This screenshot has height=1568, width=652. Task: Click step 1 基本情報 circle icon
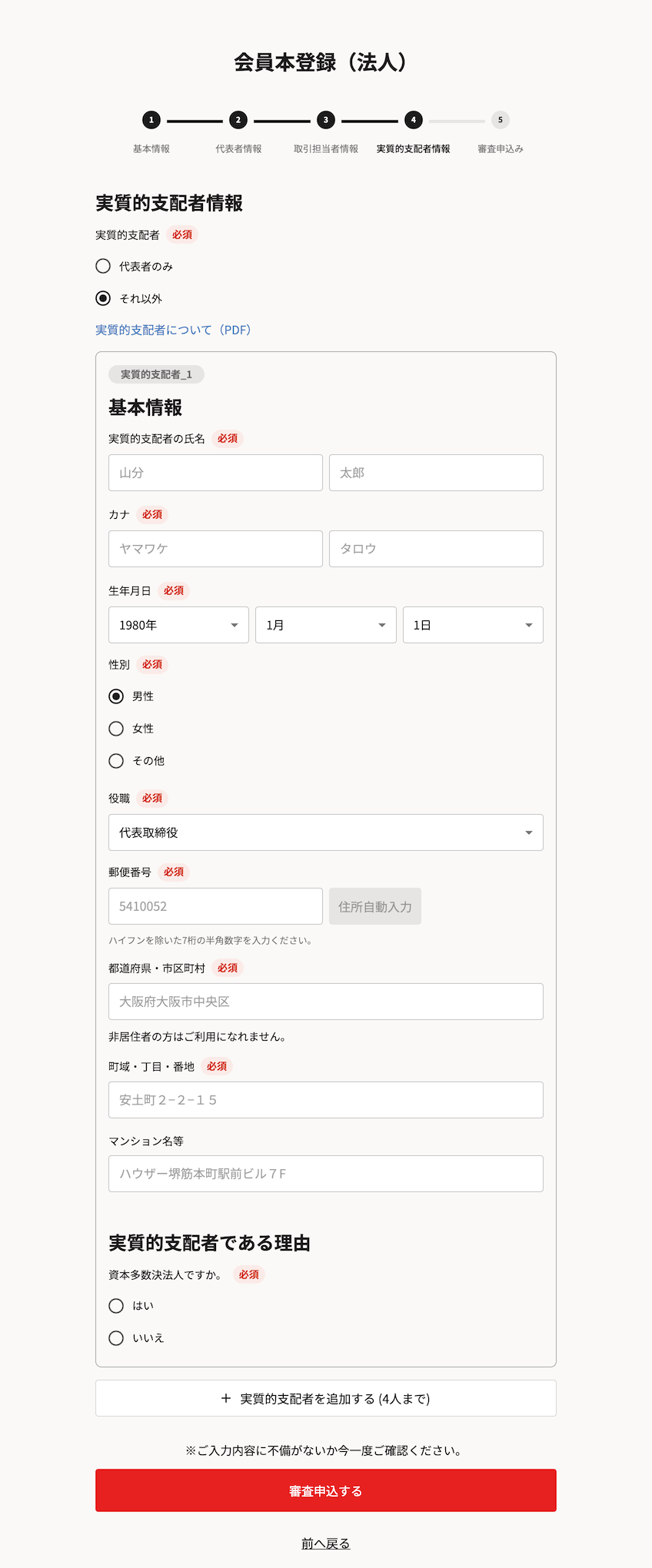tap(151, 120)
